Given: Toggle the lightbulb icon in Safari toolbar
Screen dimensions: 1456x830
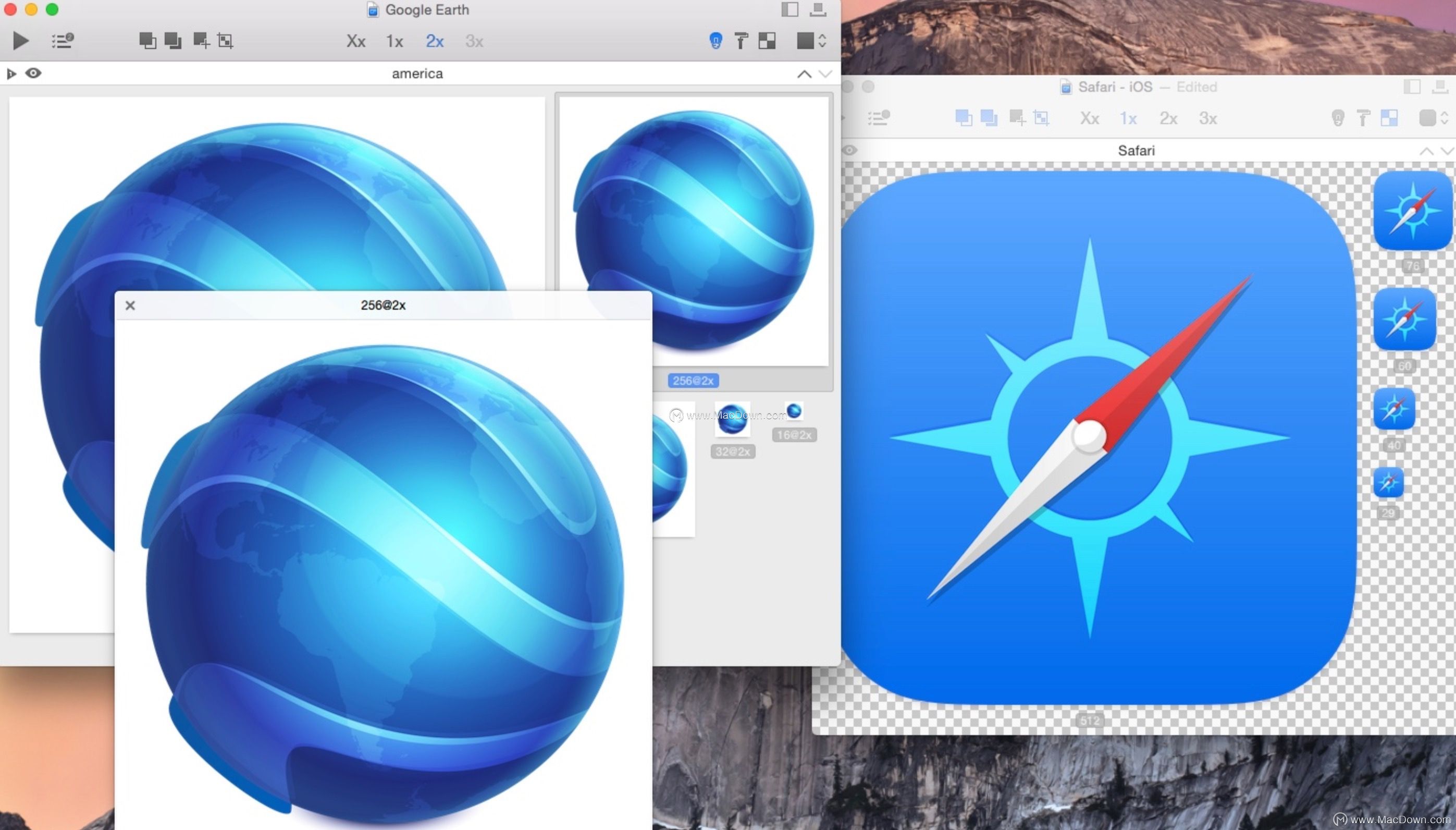Looking at the screenshot, I should pyautogui.click(x=1338, y=118).
